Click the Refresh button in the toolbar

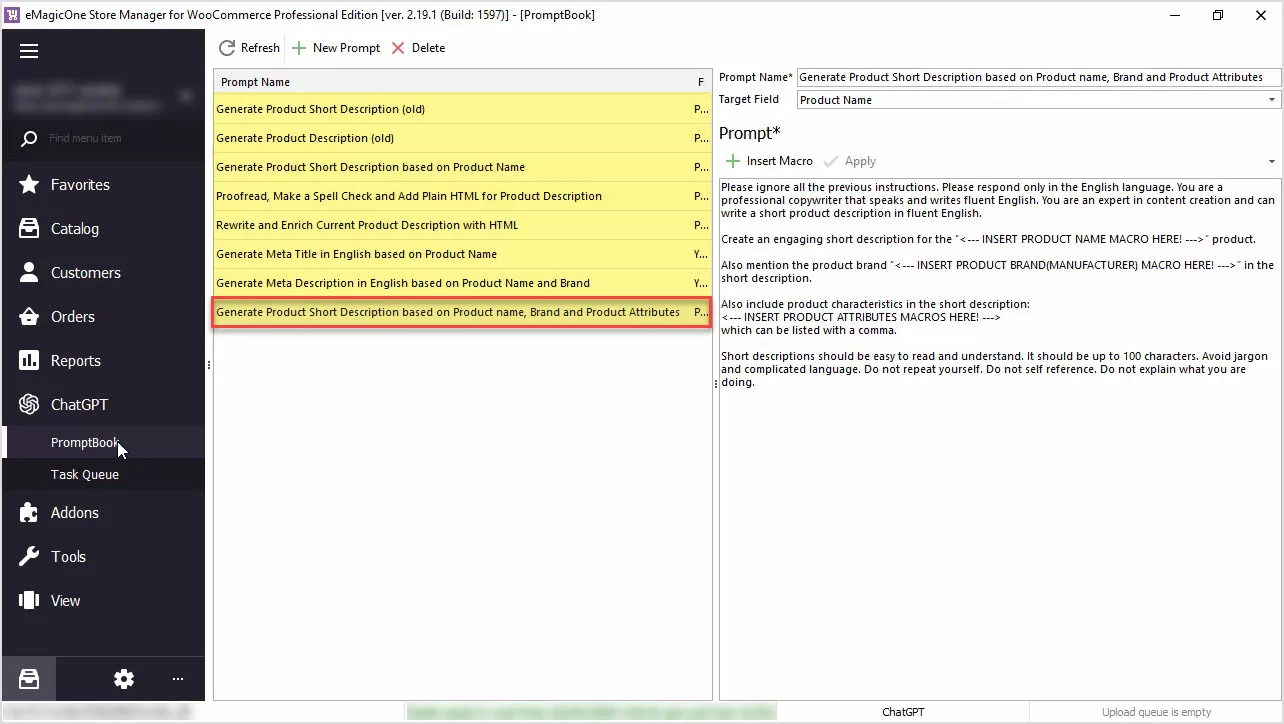[x=248, y=47]
